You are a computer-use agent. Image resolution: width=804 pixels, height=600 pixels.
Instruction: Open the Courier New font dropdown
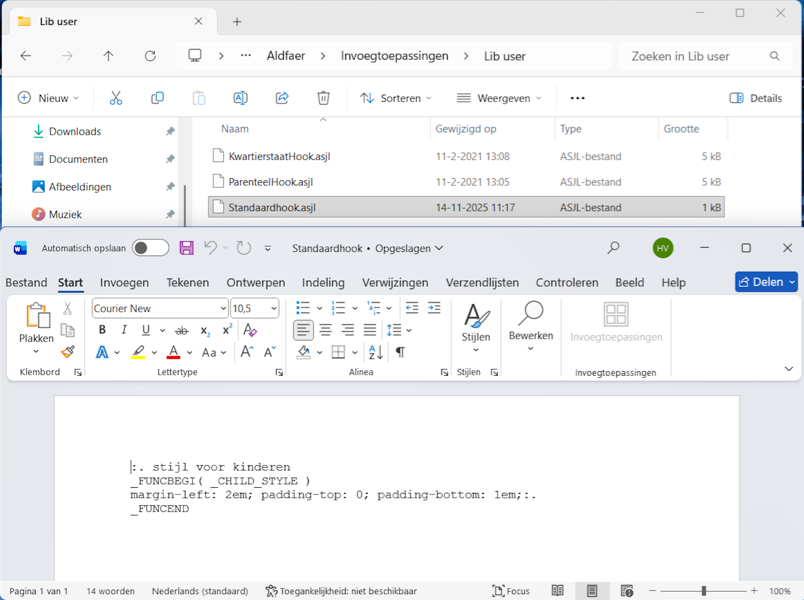[222, 308]
